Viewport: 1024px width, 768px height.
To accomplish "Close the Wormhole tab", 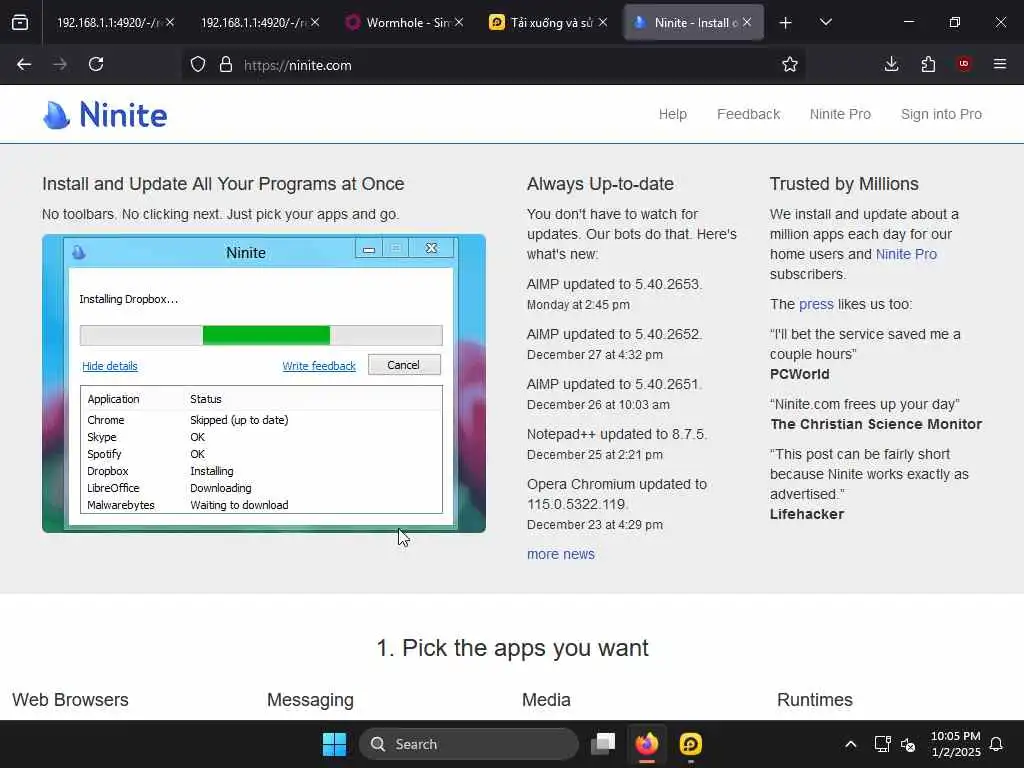I will pos(459,23).
